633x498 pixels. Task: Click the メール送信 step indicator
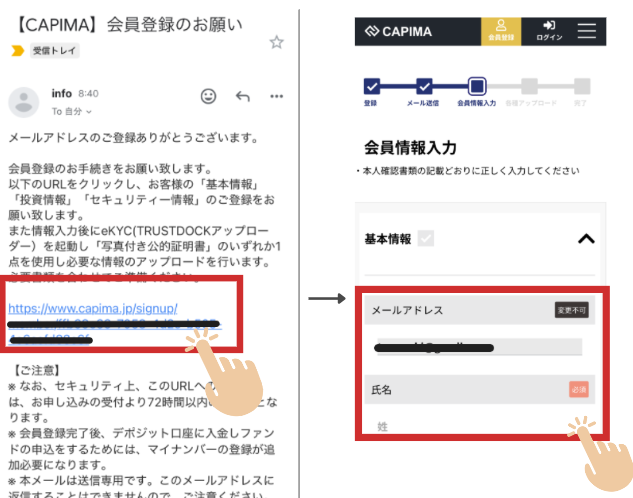(424, 86)
